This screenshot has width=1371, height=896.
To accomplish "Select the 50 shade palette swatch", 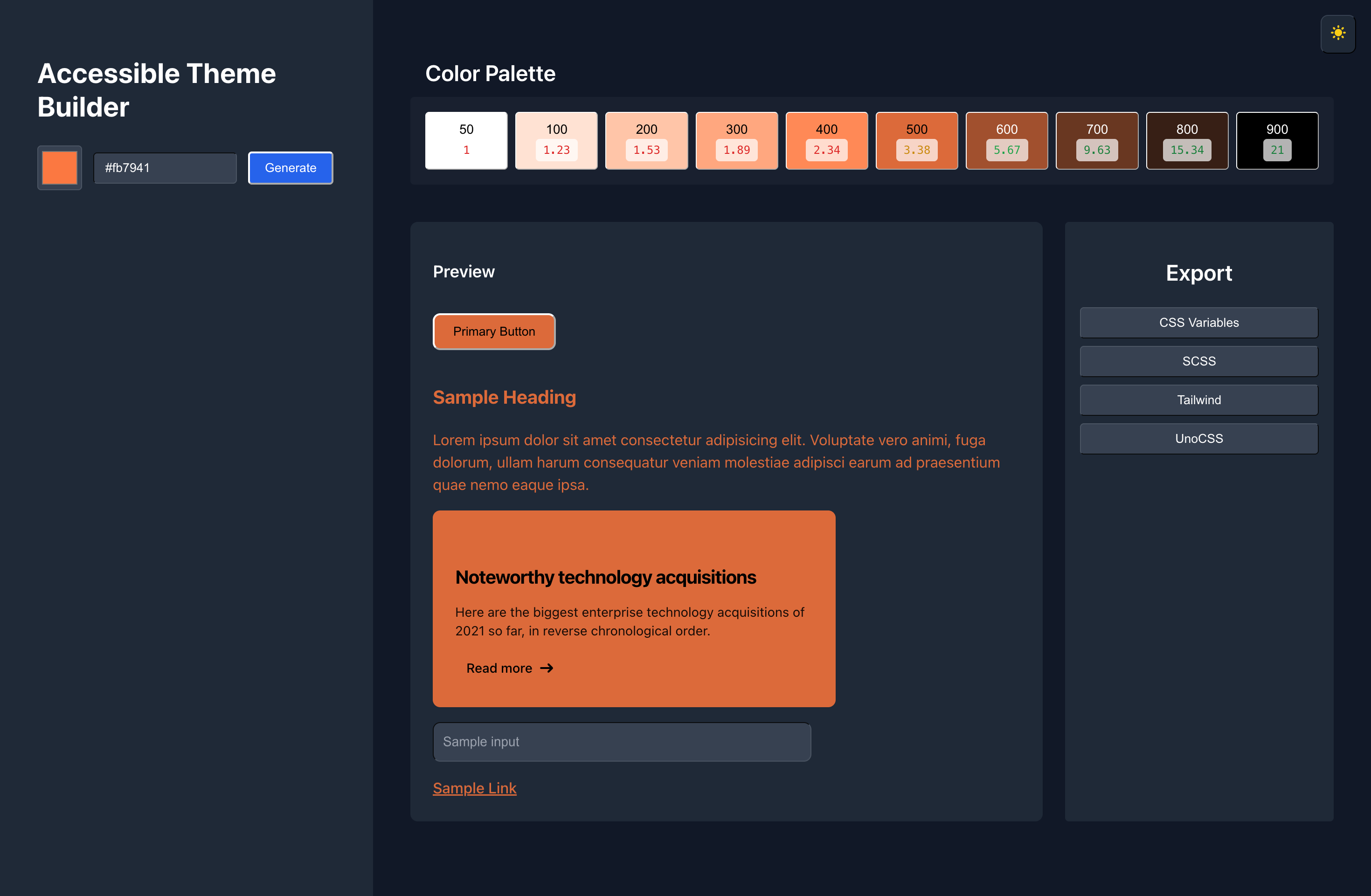I will pos(466,140).
